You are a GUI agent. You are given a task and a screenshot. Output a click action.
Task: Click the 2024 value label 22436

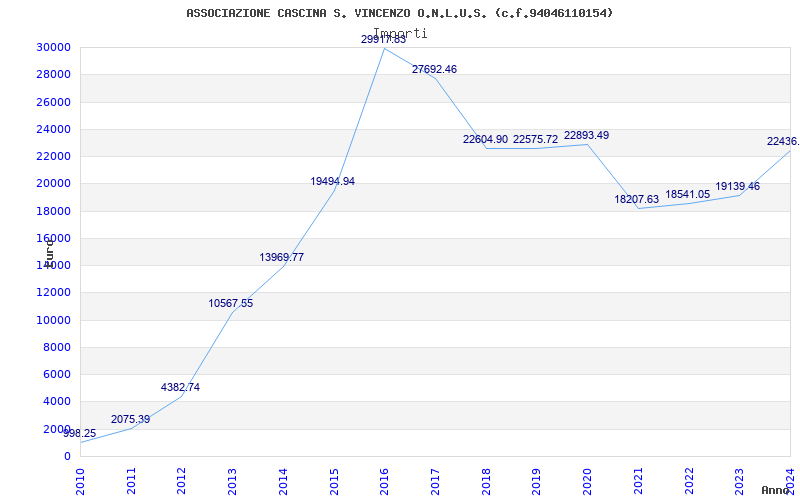pyautogui.click(x=783, y=141)
